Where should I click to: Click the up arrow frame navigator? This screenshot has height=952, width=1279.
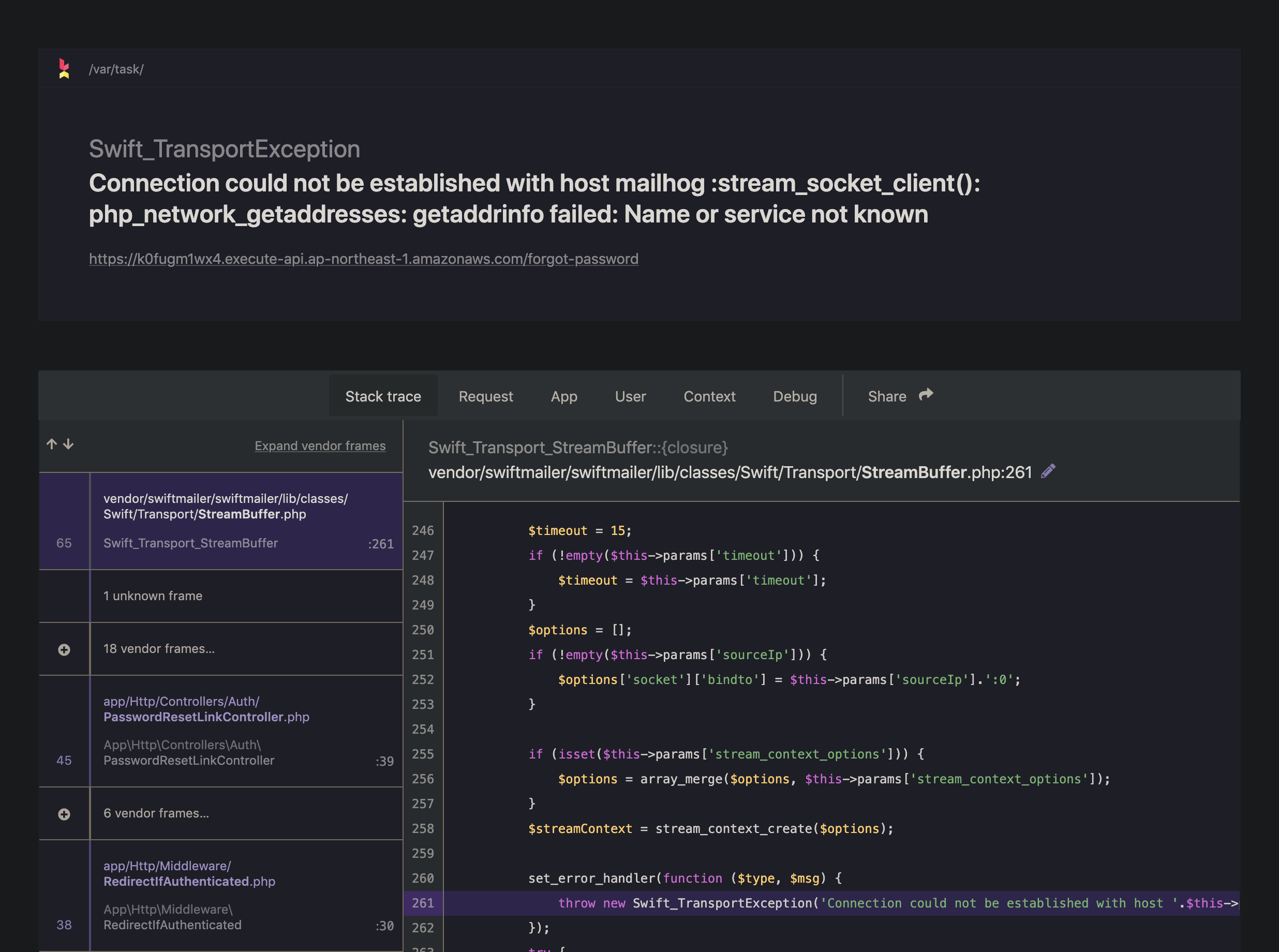(52, 444)
